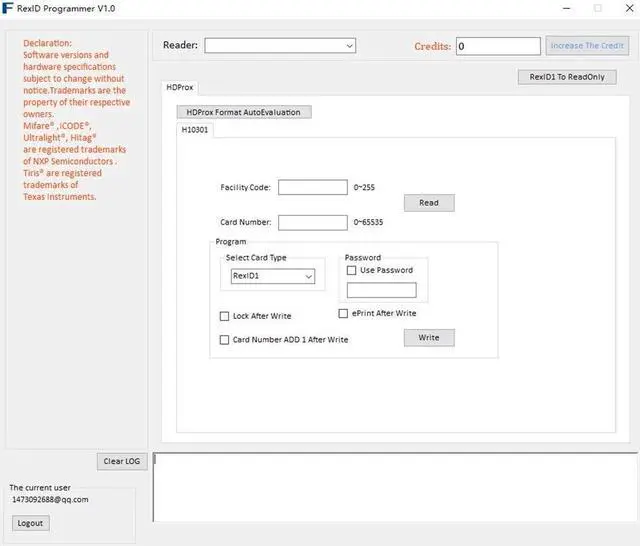Click the RexID app icon in title bar
The image size is (640, 546).
click(x=8, y=8)
